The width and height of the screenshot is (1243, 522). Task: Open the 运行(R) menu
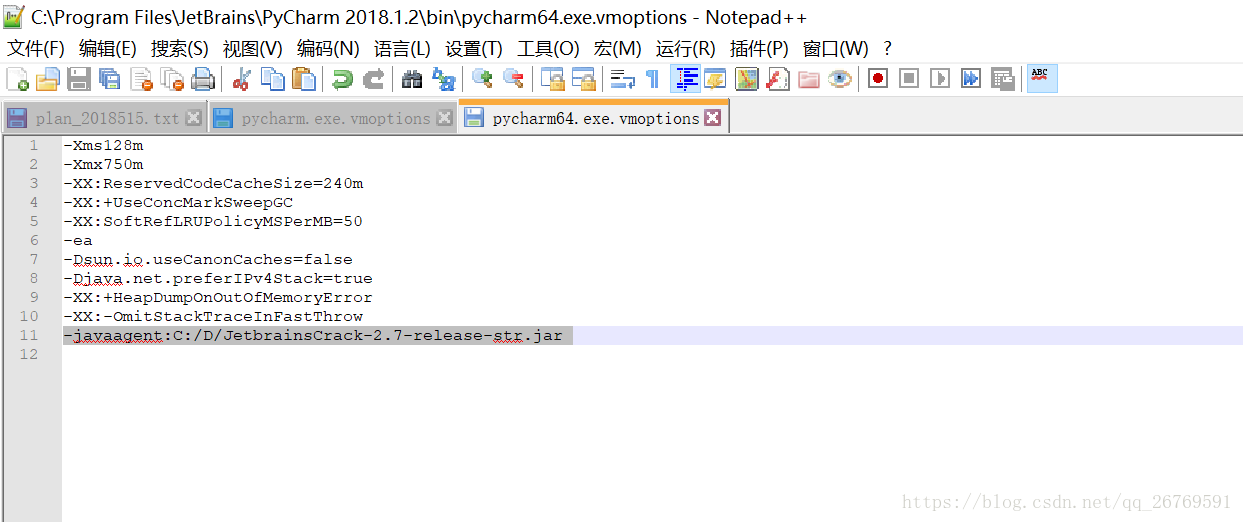[x=686, y=48]
